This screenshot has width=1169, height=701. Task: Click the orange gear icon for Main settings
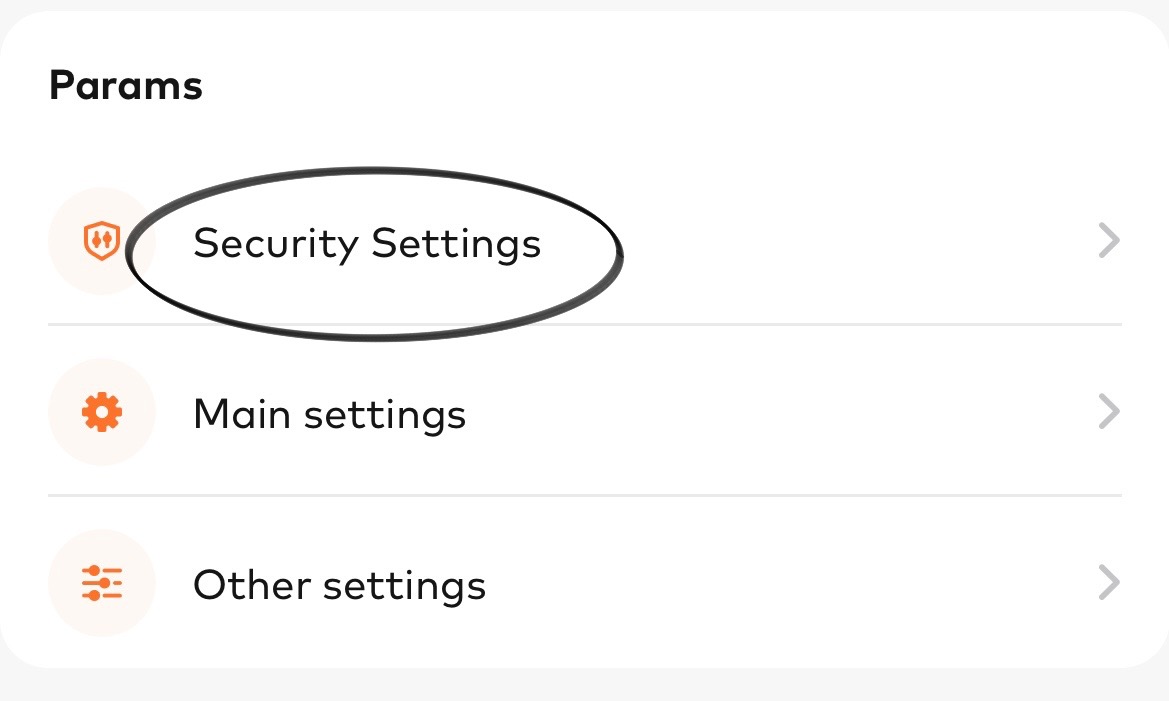click(102, 412)
